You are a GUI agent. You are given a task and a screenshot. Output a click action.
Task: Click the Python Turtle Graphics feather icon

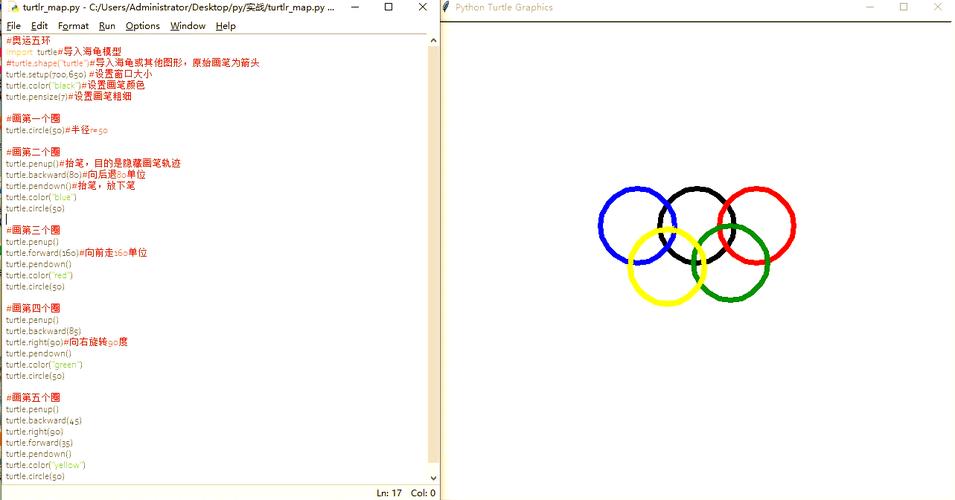[x=446, y=7]
